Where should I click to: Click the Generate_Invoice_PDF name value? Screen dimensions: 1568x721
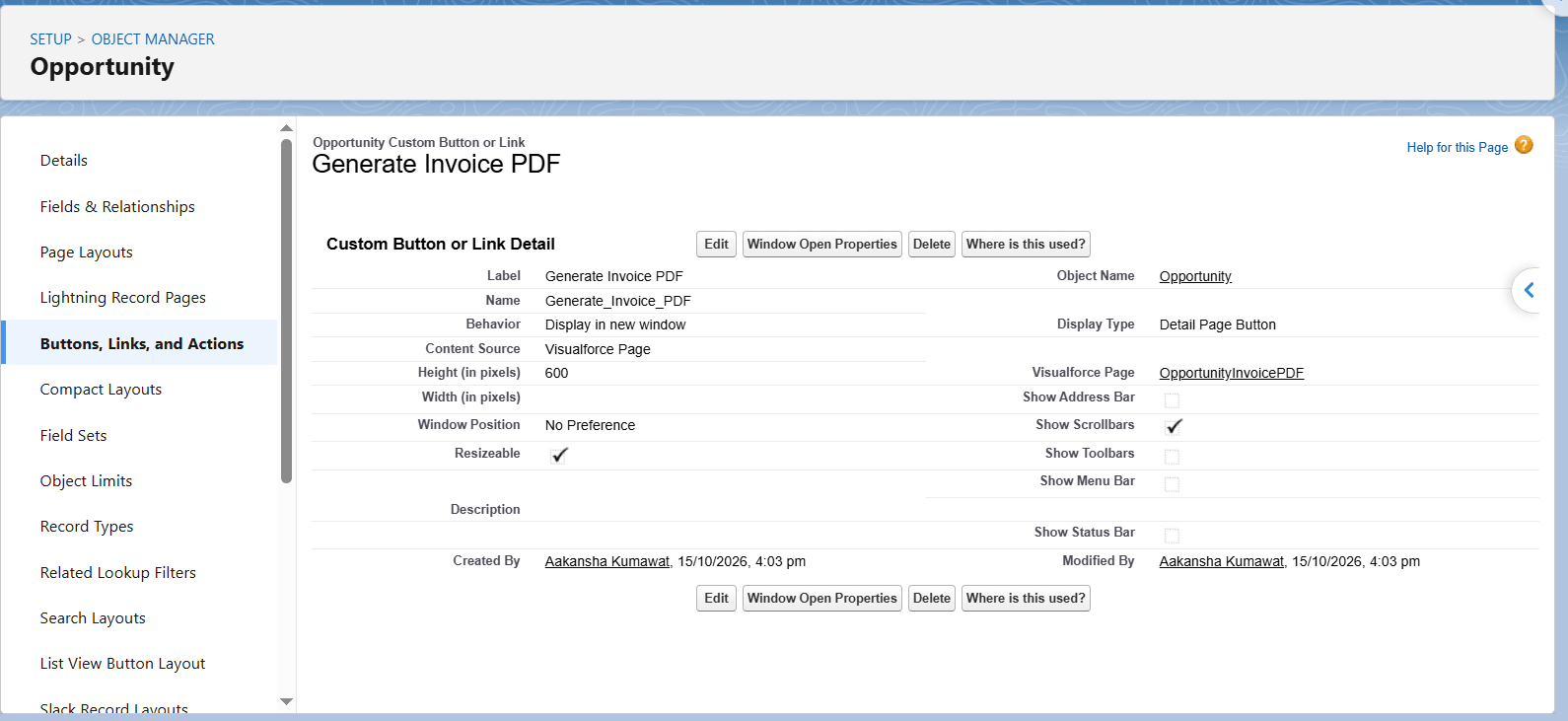[618, 301]
